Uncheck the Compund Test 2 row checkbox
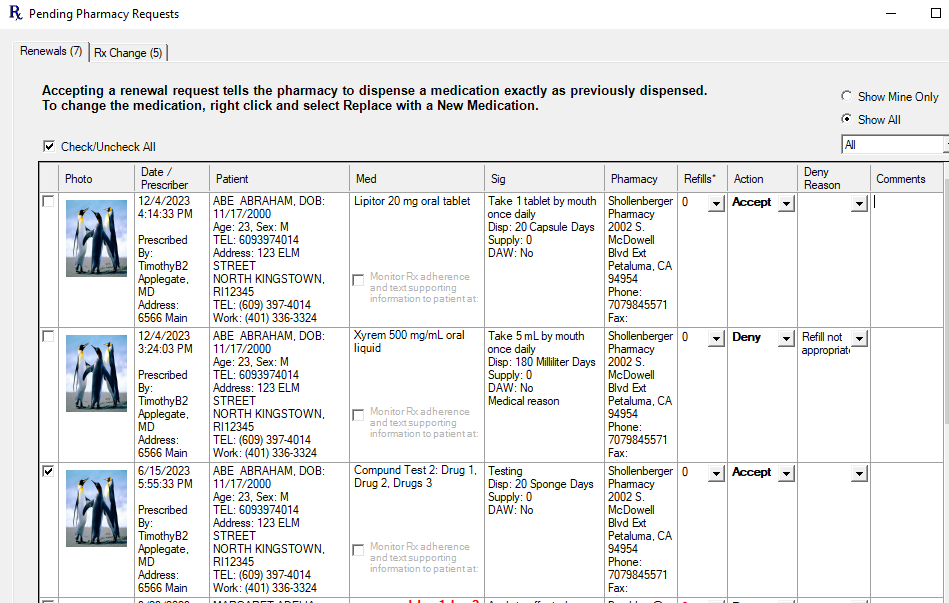This screenshot has width=949, height=603. tap(48, 472)
